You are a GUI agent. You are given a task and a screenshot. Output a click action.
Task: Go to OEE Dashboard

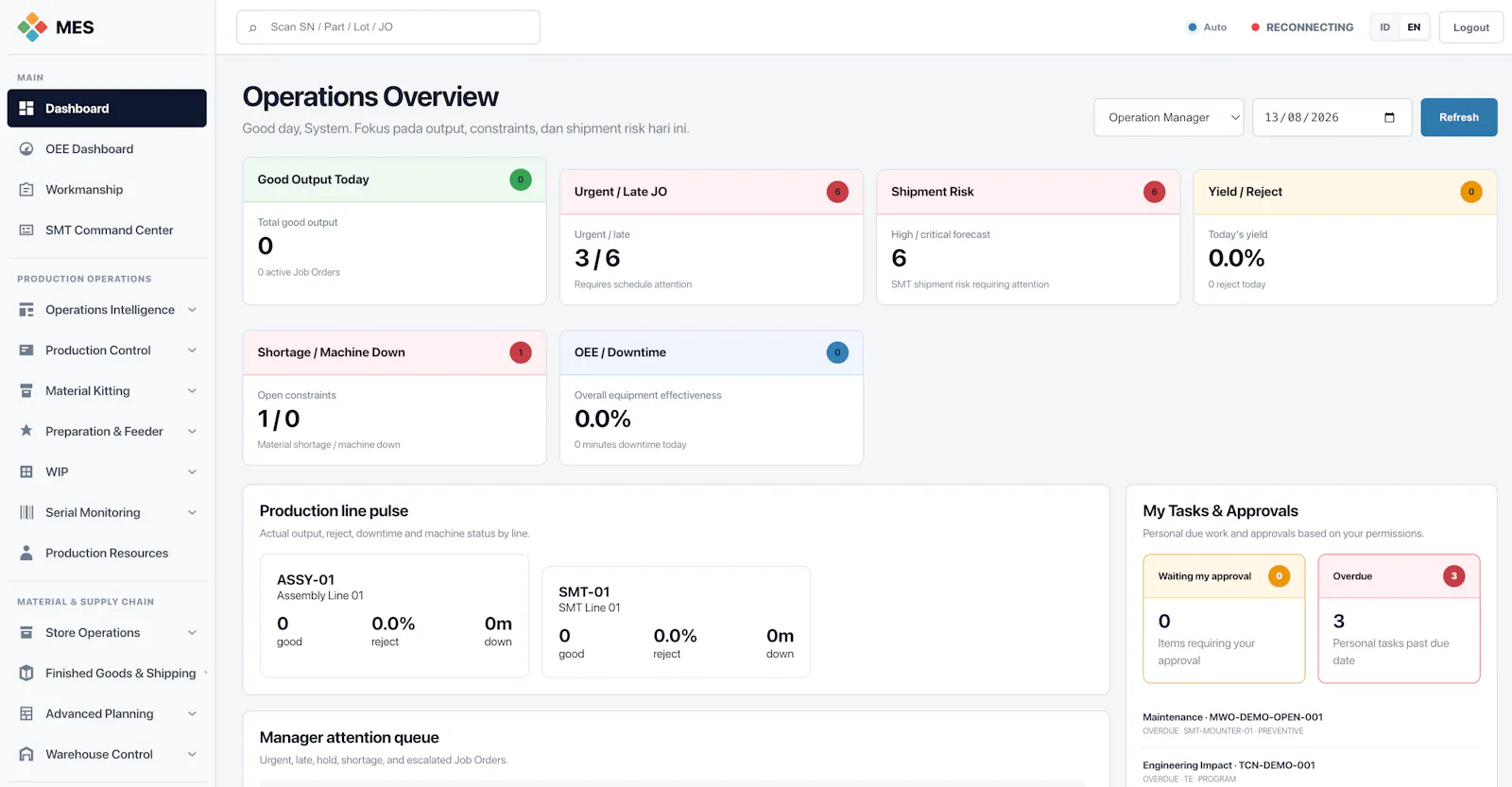(x=107, y=149)
